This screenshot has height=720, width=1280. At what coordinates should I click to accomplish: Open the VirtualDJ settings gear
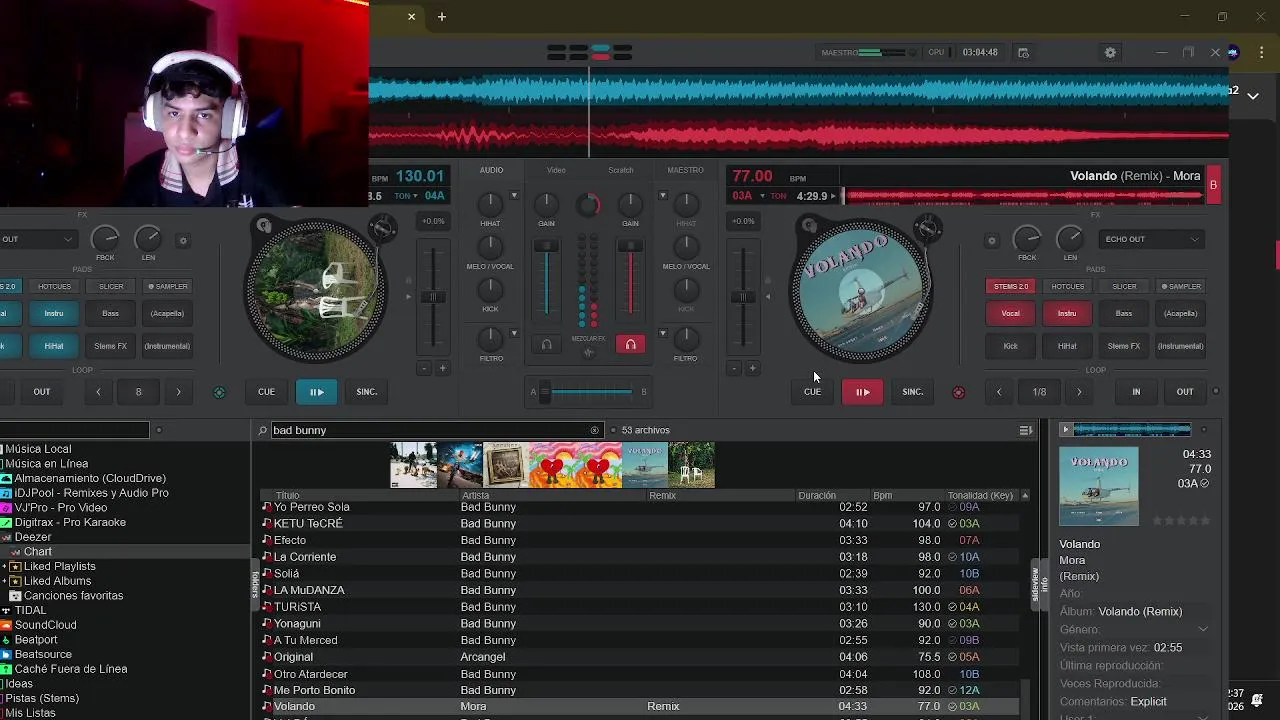coord(1110,53)
